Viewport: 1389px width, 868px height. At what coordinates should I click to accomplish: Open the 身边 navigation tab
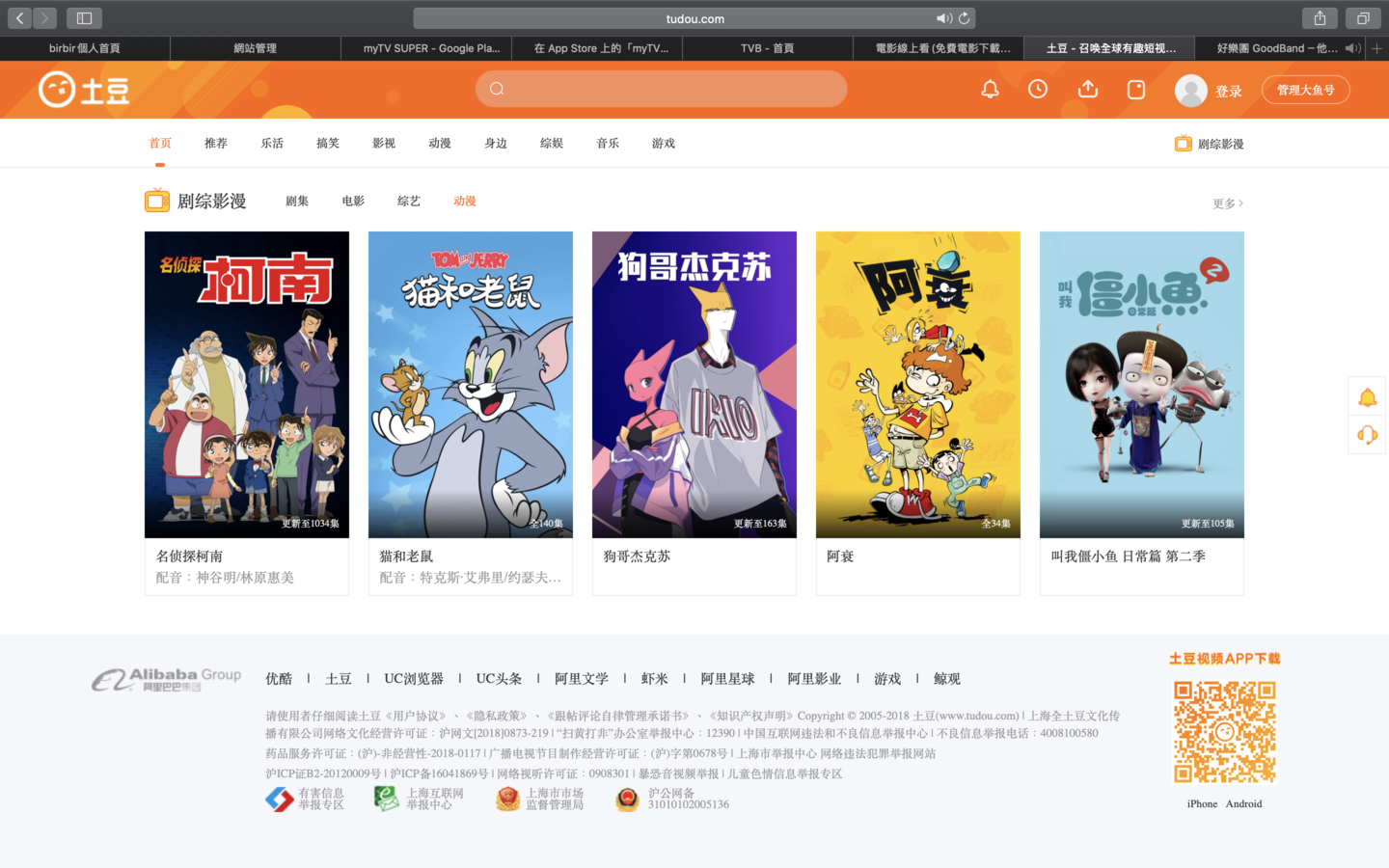click(496, 143)
